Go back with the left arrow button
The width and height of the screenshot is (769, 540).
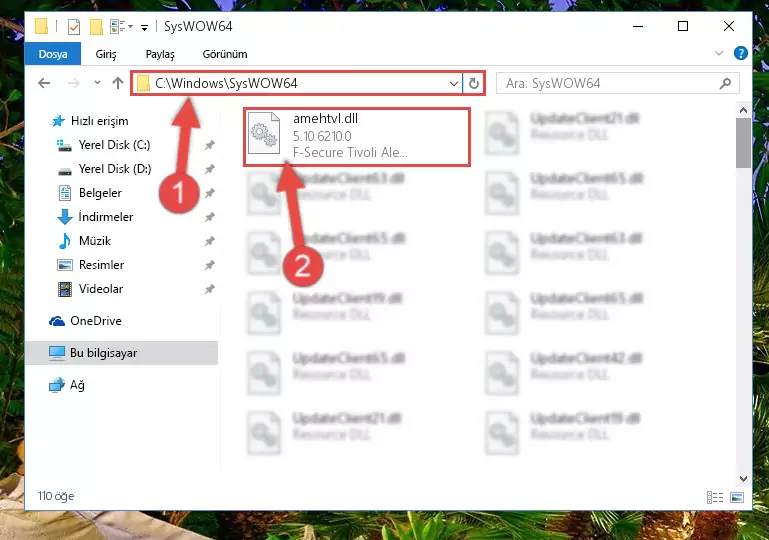44,83
